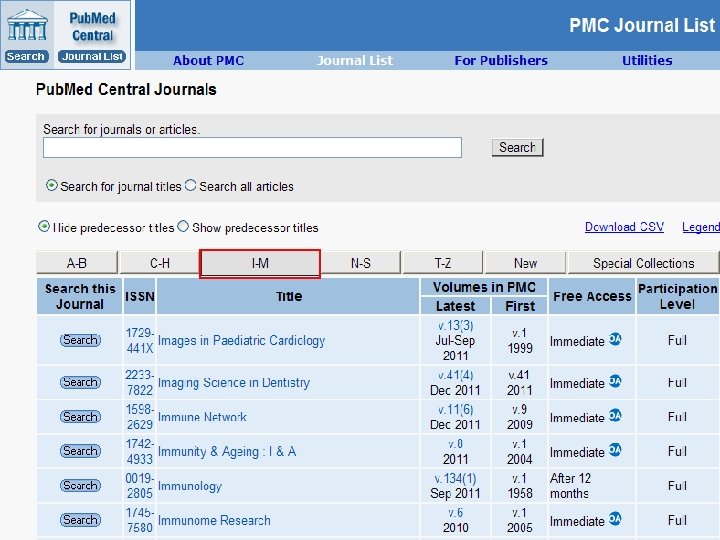Open Immunome Research journal link
Screen dimensions: 720x540
click(x=214, y=520)
